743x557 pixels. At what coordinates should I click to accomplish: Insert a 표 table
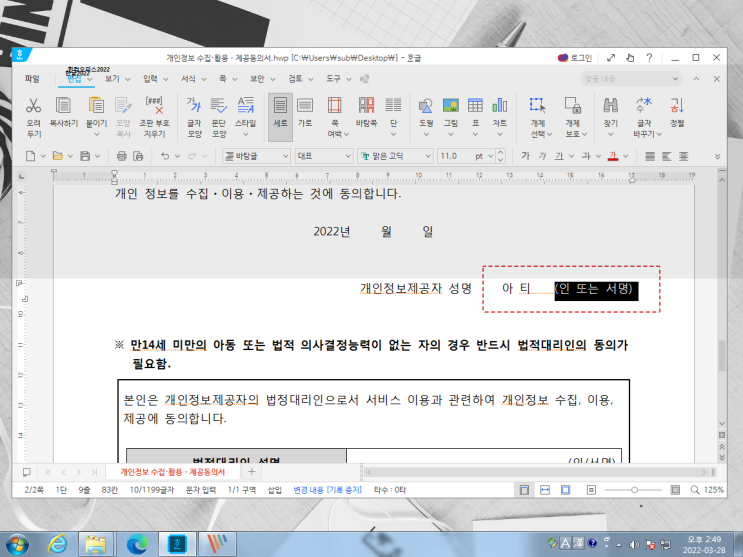coord(475,106)
